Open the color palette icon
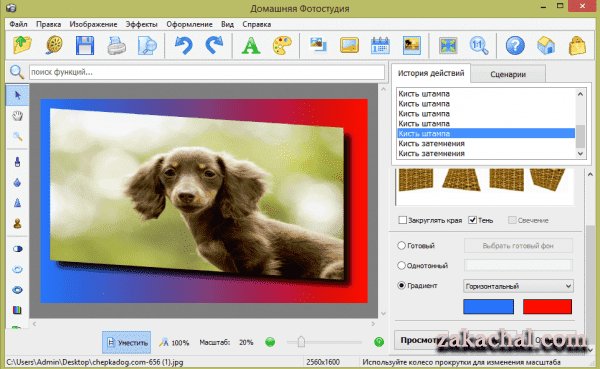The image size is (600, 369). (282, 45)
